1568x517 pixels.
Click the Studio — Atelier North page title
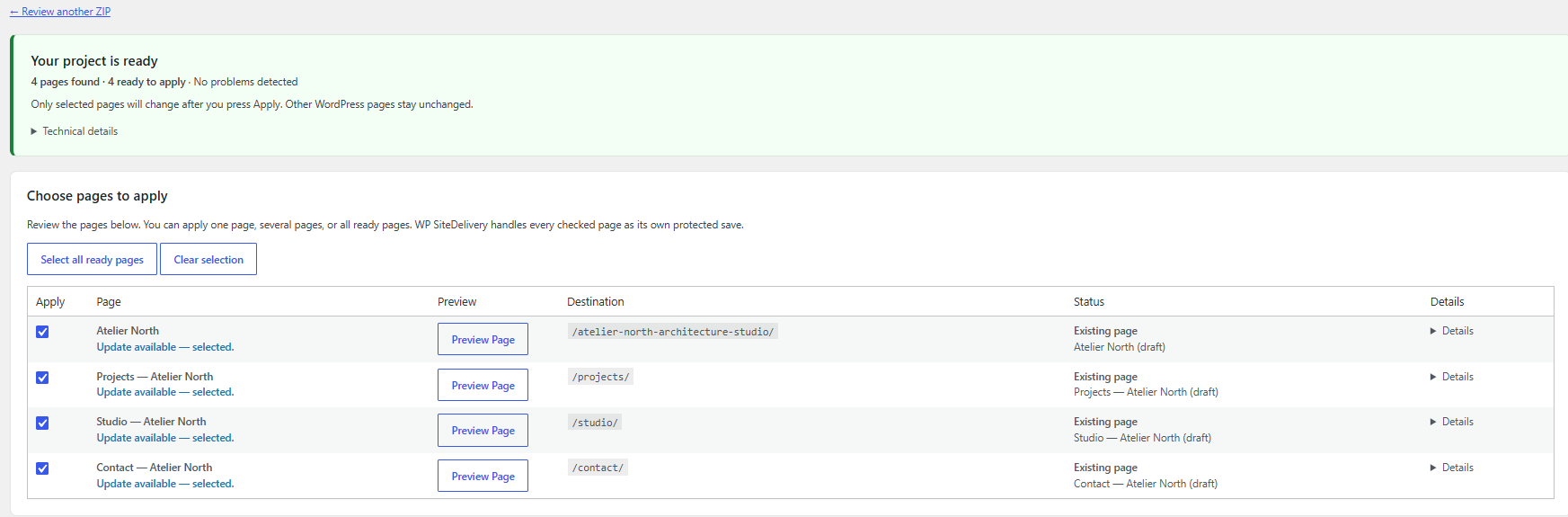click(151, 422)
